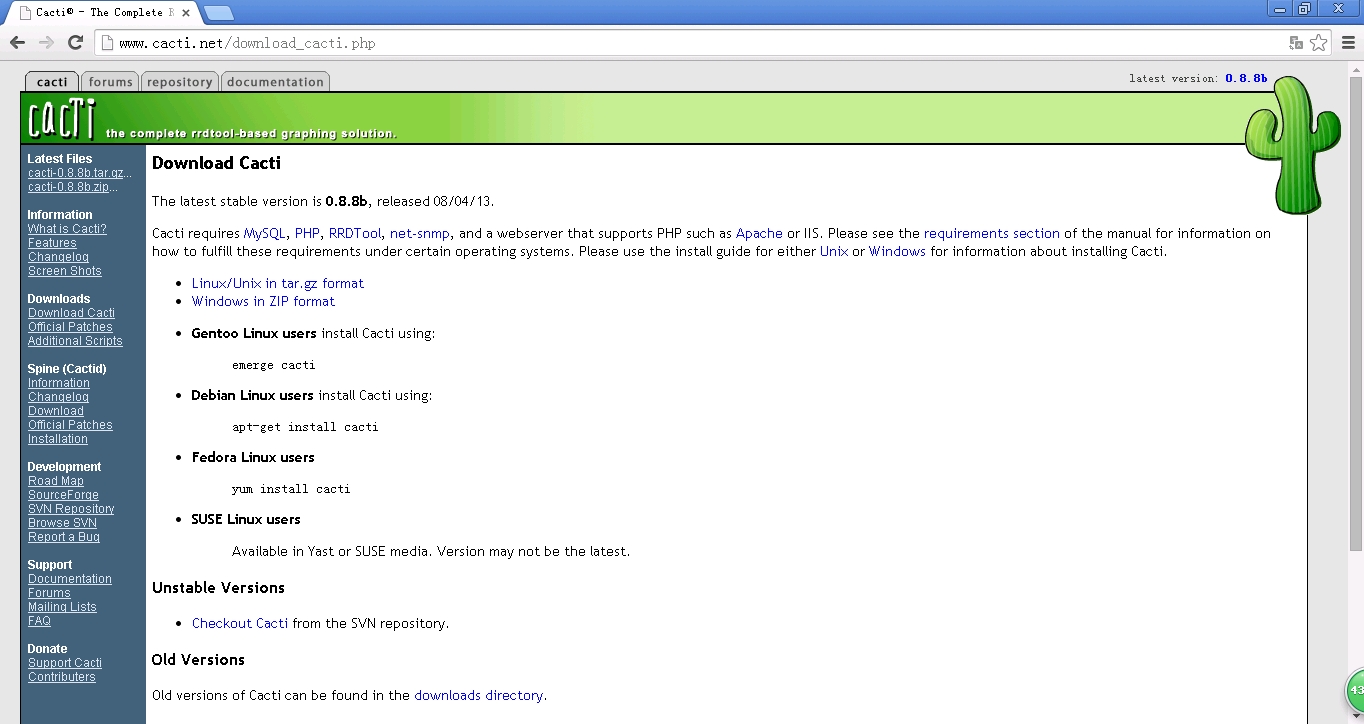Image resolution: width=1364 pixels, height=724 pixels.
Task: Open the Browse SVN link
Action: point(62,523)
